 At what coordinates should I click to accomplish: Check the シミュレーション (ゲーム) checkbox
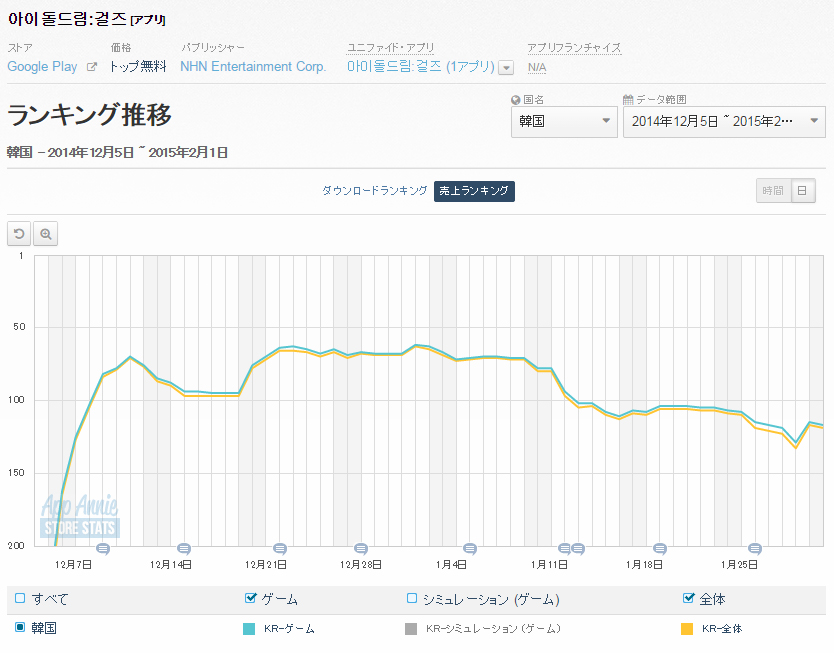412,598
